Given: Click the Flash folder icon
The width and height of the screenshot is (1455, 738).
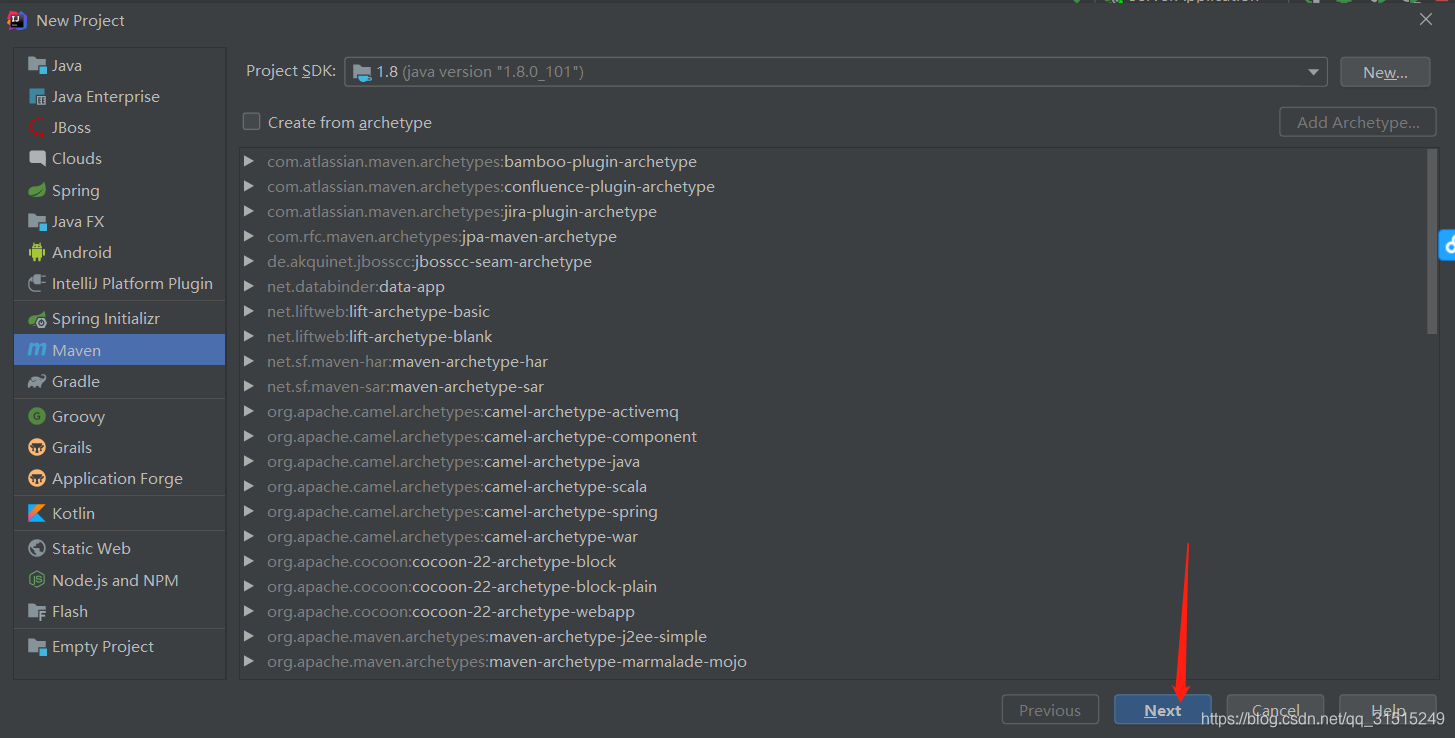Looking at the screenshot, I should tap(37, 612).
